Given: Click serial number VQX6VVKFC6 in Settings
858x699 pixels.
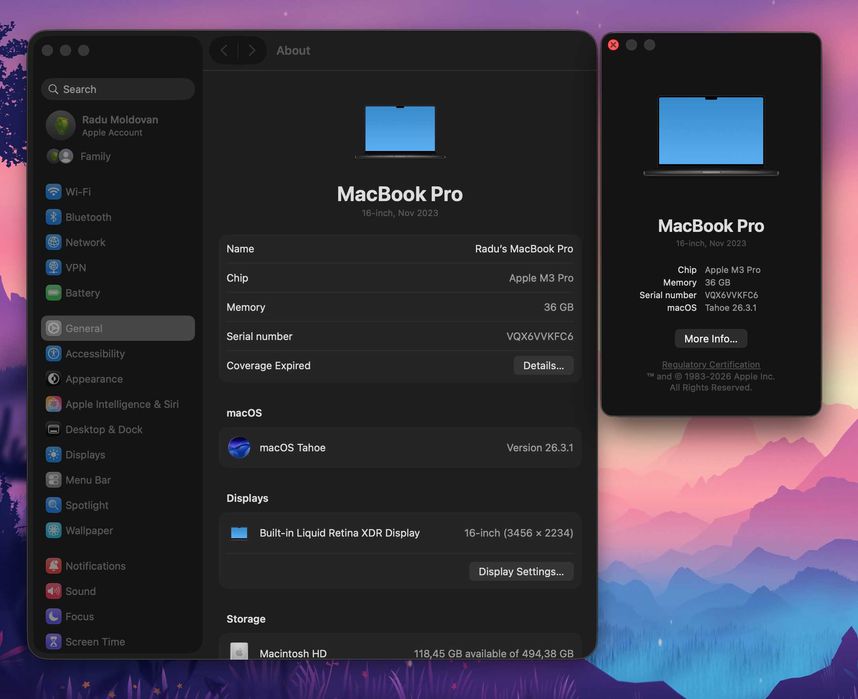Looking at the screenshot, I should pos(540,336).
